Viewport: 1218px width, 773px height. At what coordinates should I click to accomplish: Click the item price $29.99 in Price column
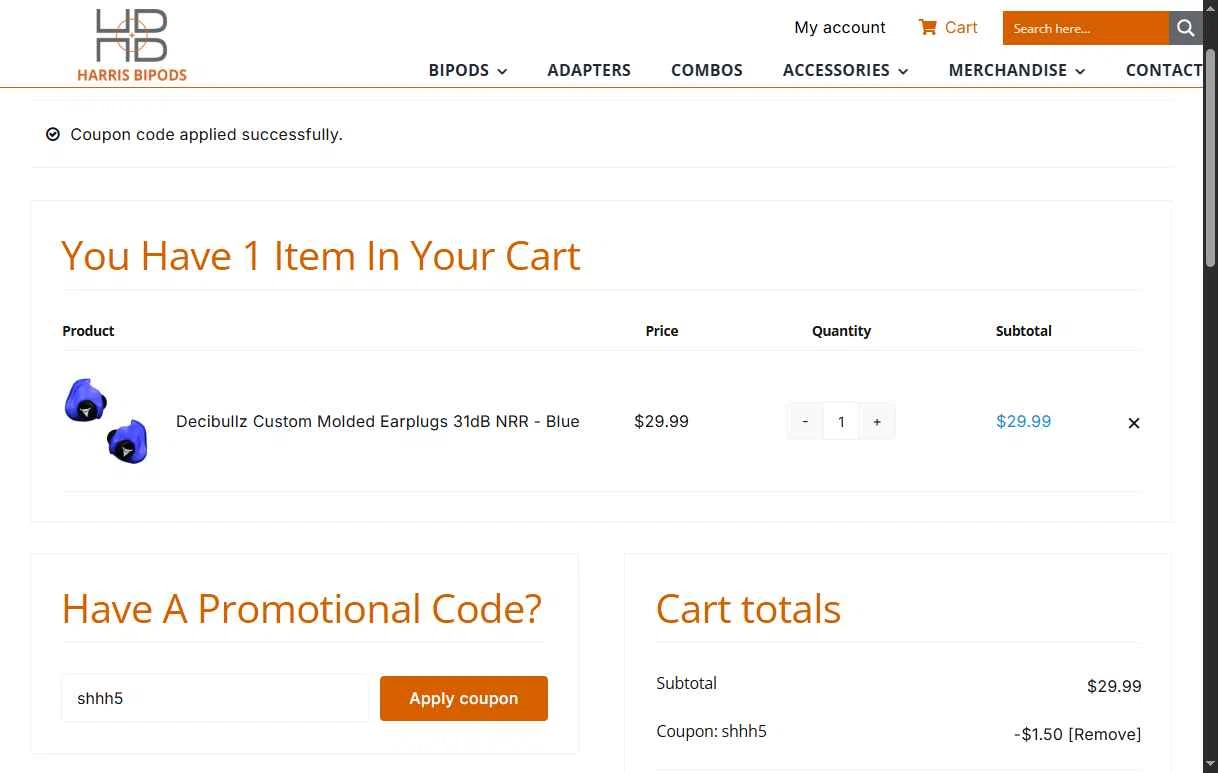click(x=661, y=421)
